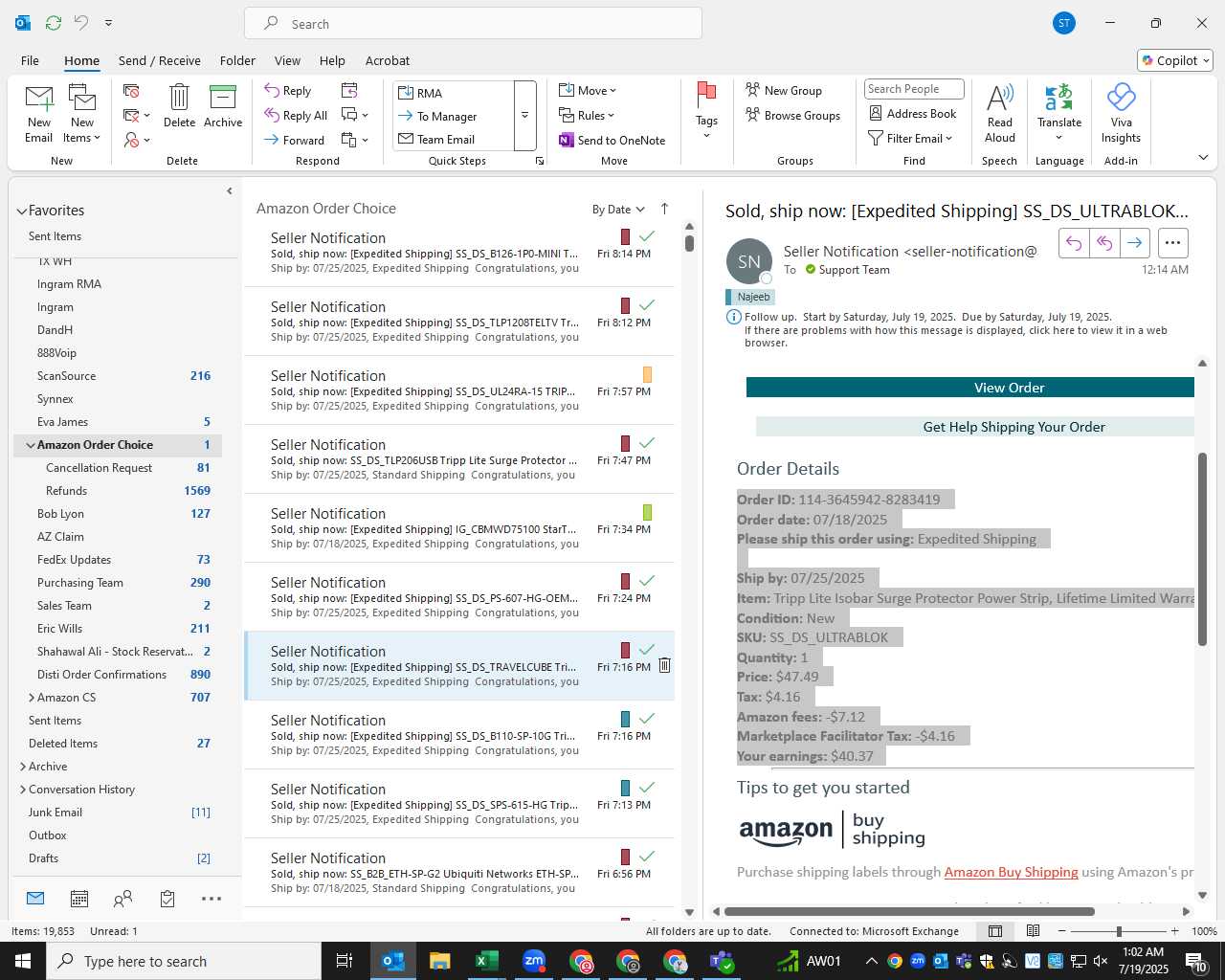Open the Help tab
This screenshot has width=1225, height=980.
click(332, 60)
